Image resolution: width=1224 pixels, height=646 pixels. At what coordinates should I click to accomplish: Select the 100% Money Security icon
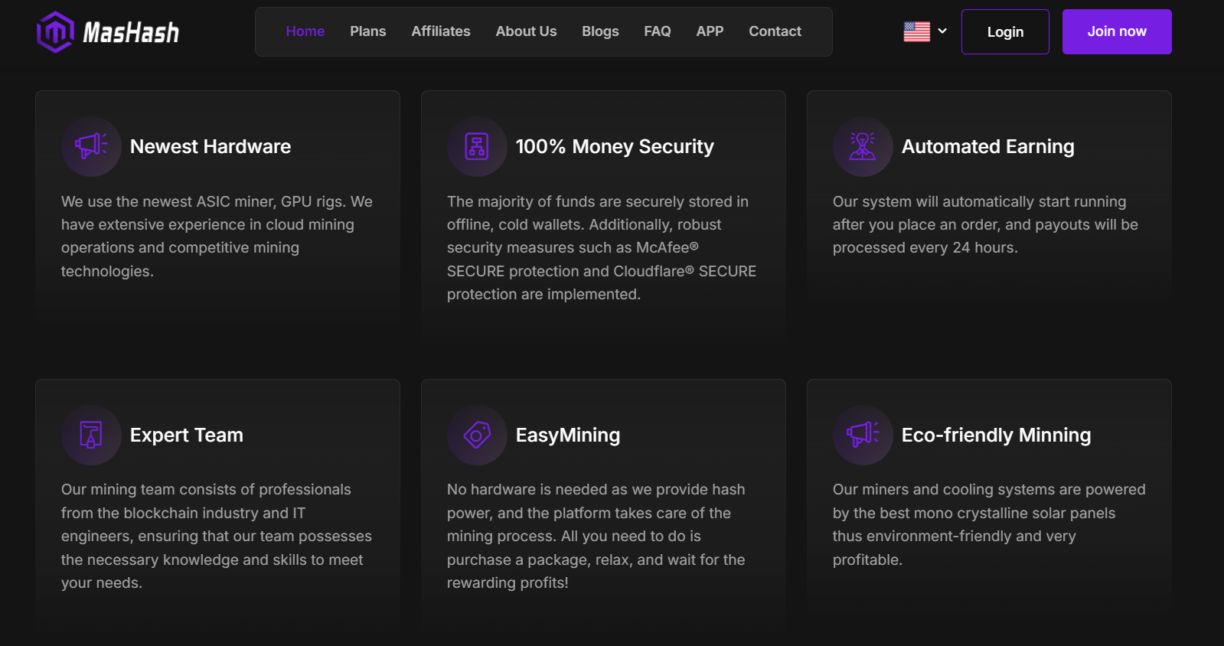click(477, 146)
